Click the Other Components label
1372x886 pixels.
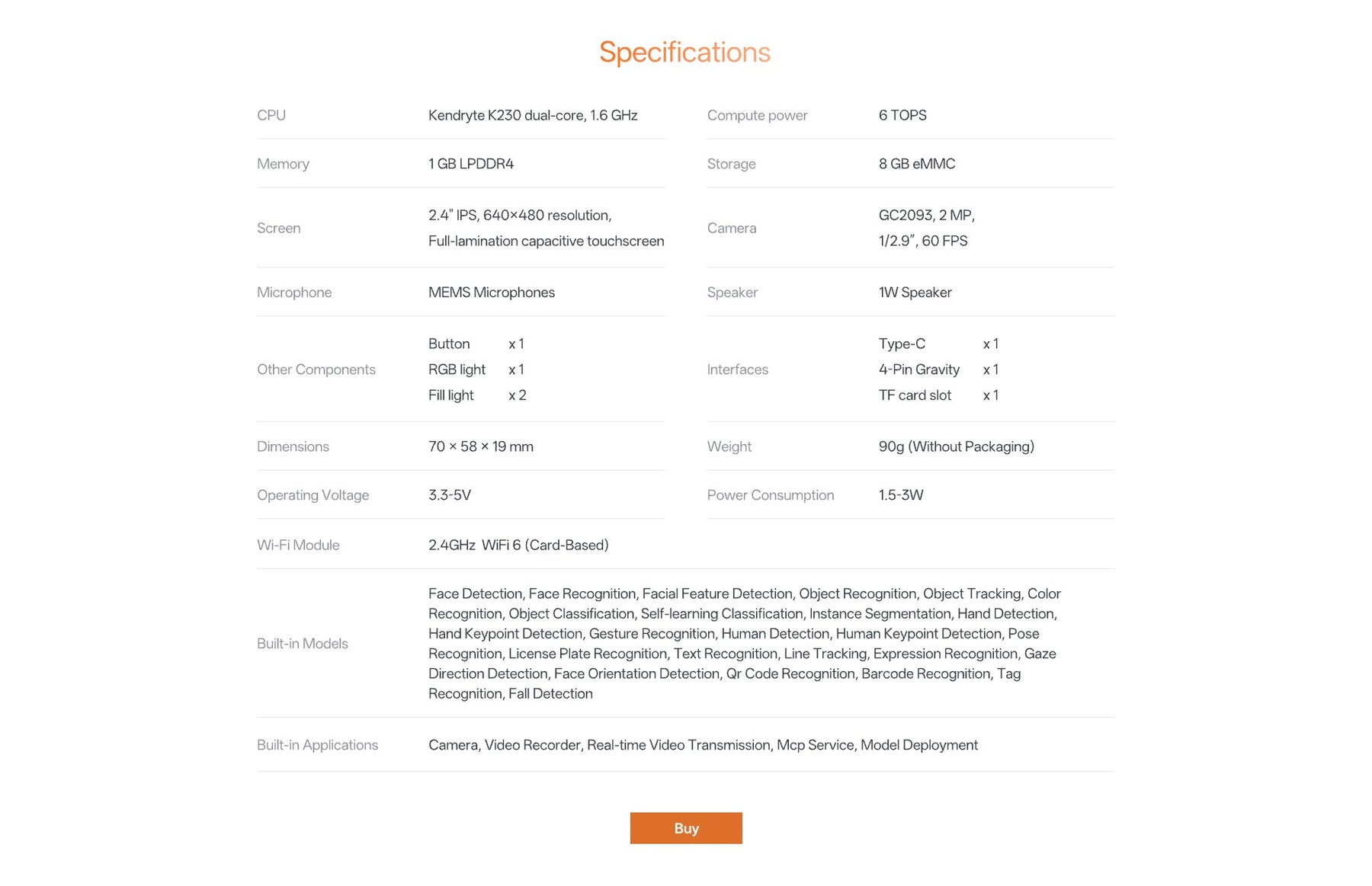click(316, 369)
